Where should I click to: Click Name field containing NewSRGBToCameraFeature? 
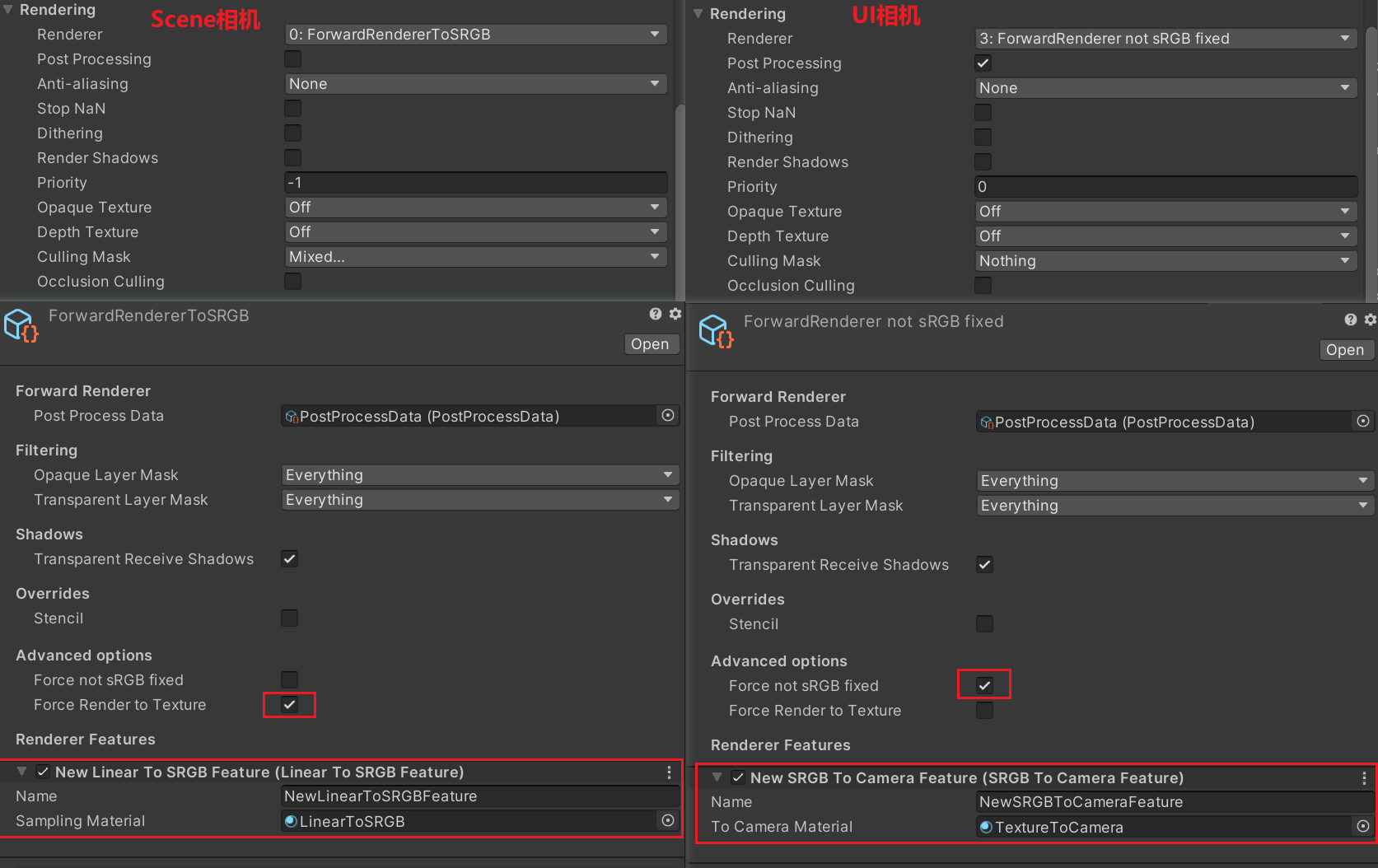pyautogui.click(x=1170, y=802)
